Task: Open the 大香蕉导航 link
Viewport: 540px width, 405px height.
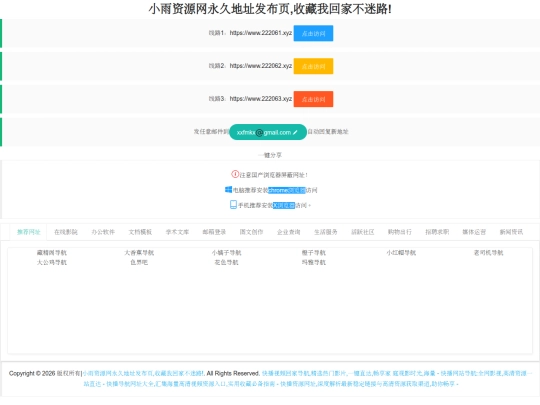Action: (x=139, y=252)
